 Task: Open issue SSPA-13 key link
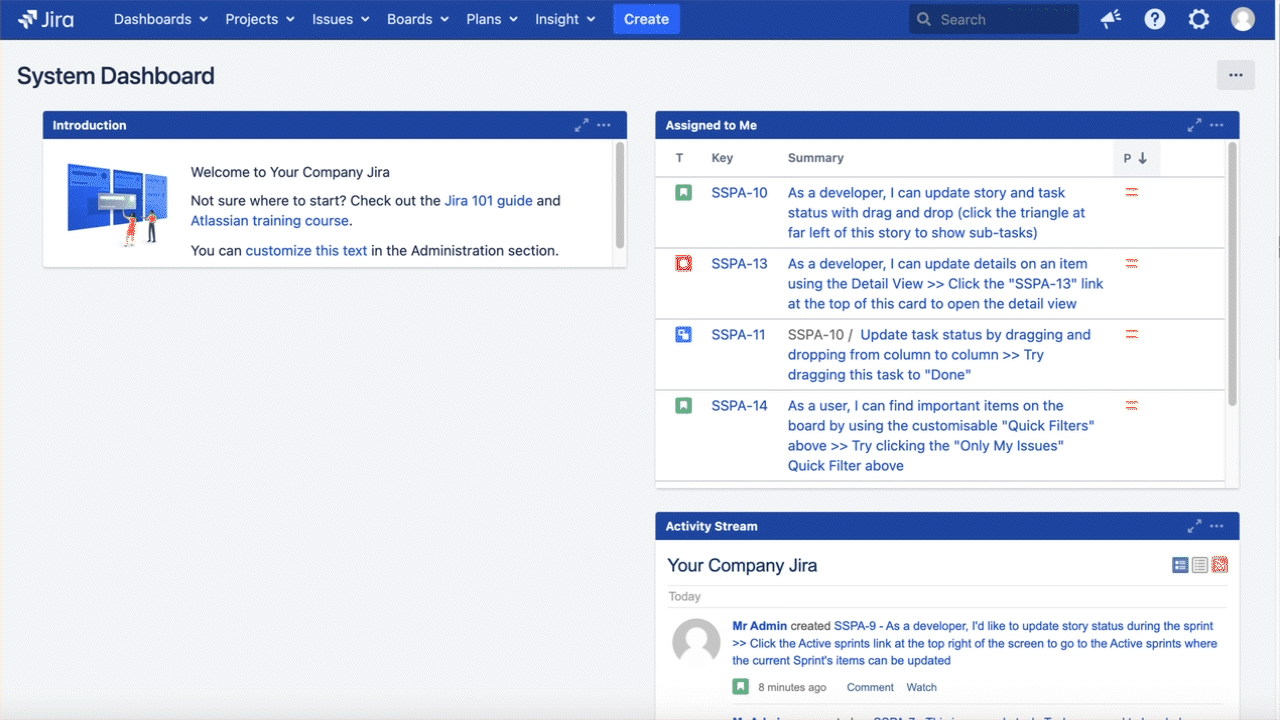point(739,263)
